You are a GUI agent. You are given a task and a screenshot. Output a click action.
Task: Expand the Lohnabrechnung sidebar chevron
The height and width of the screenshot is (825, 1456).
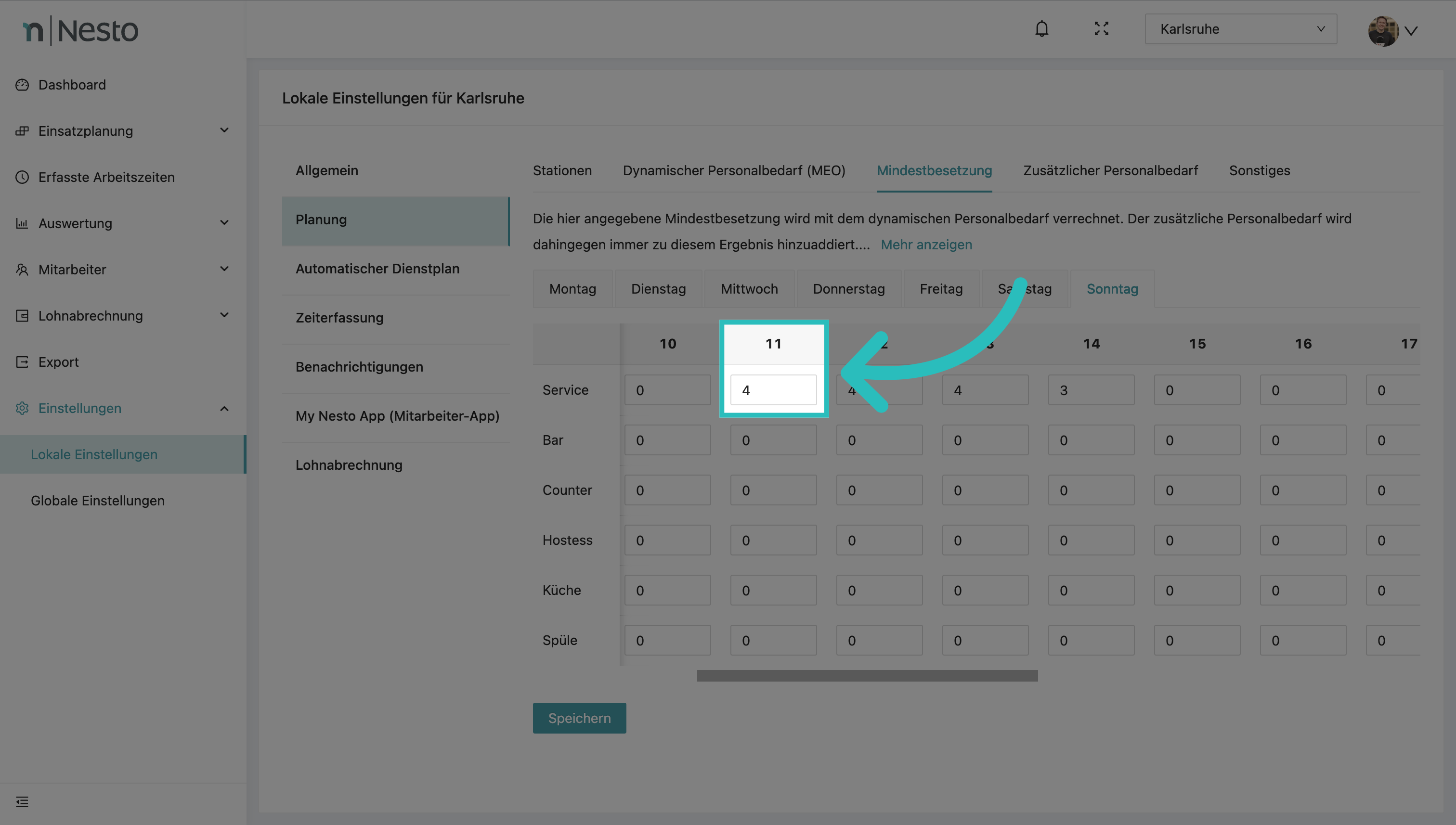pos(224,316)
